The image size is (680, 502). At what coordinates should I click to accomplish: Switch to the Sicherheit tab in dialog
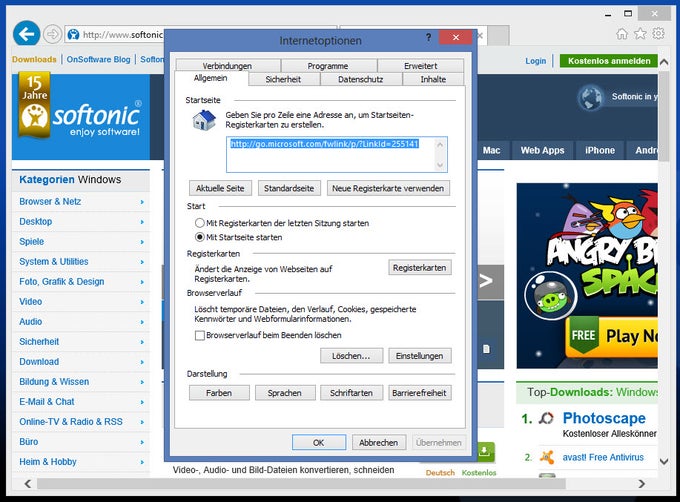(284, 79)
